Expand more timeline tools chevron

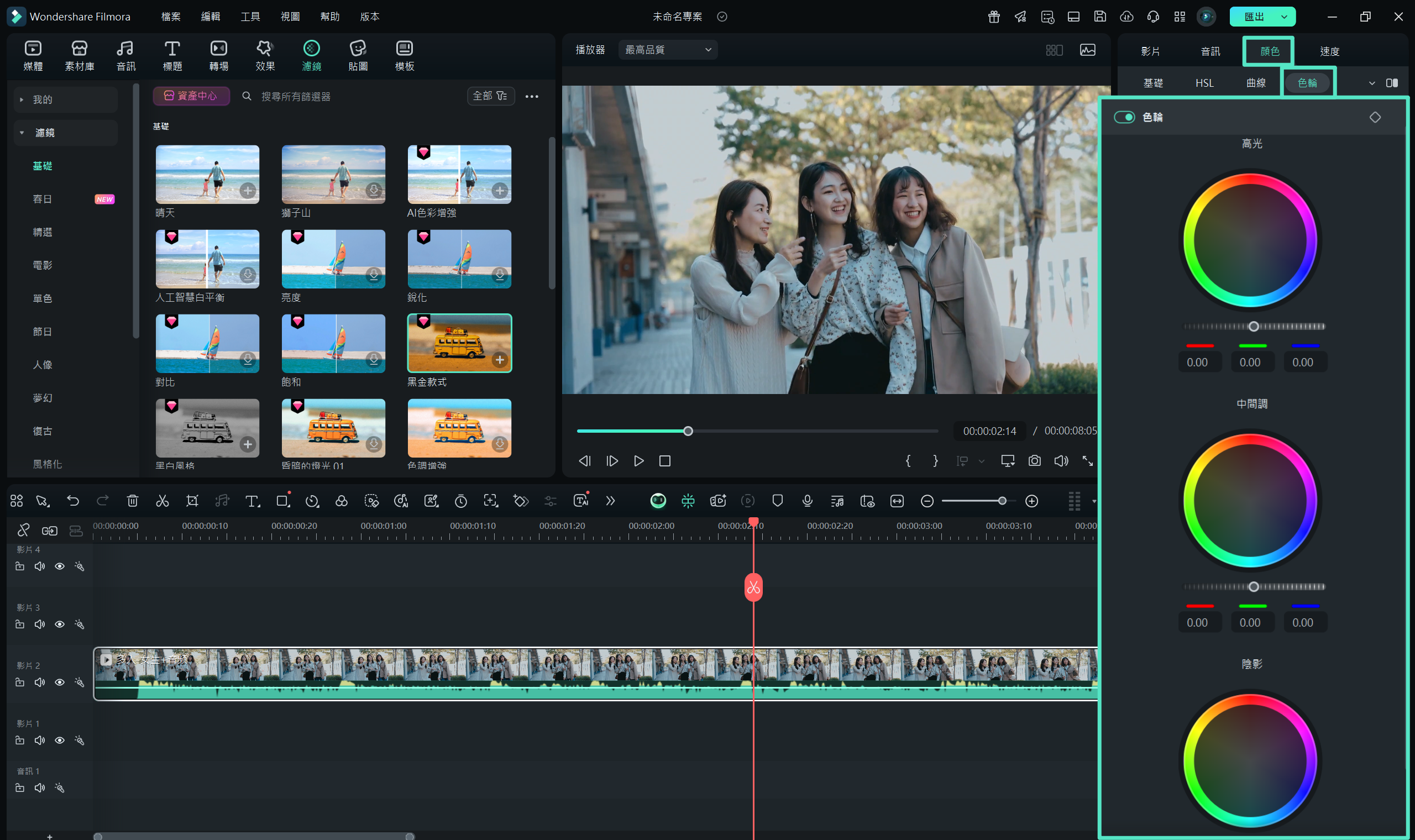pos(610,501)
